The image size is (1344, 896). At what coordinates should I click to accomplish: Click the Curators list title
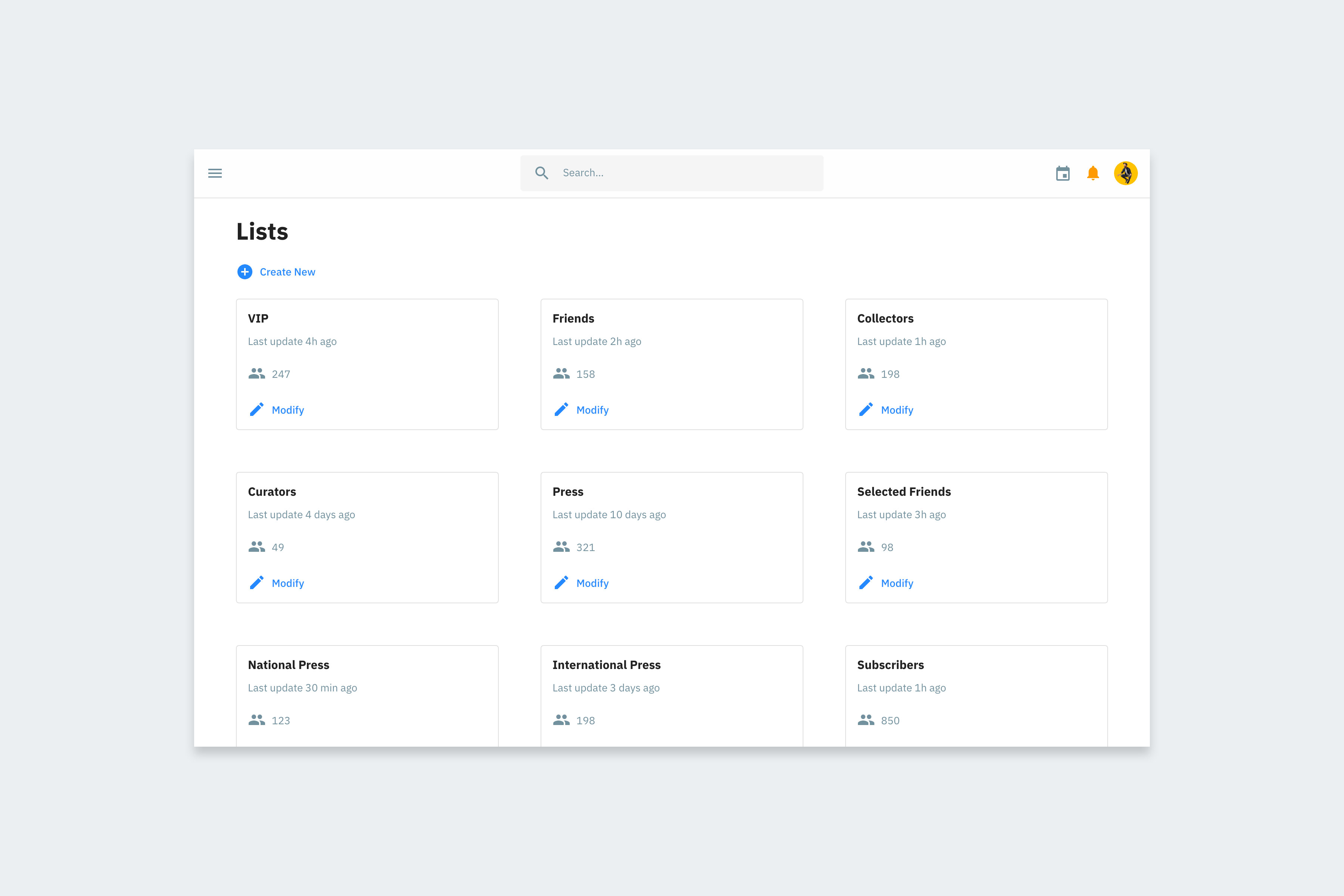click(x=272, y=491)
